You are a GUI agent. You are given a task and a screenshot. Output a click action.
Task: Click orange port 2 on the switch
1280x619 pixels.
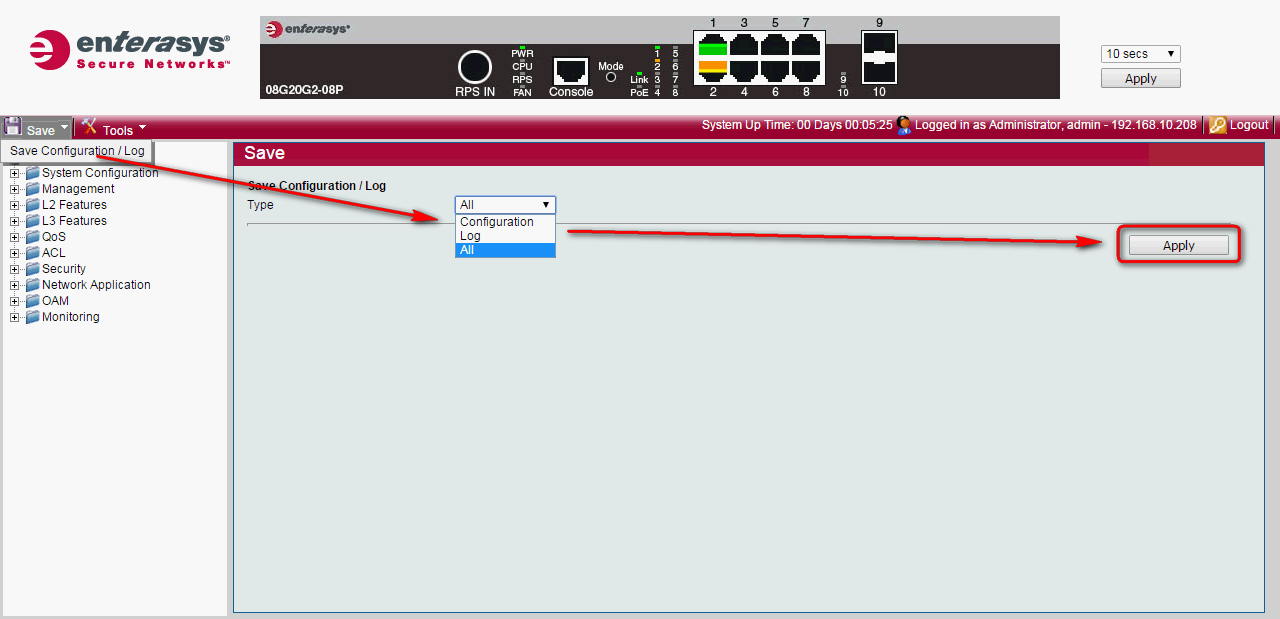[713, 69]
